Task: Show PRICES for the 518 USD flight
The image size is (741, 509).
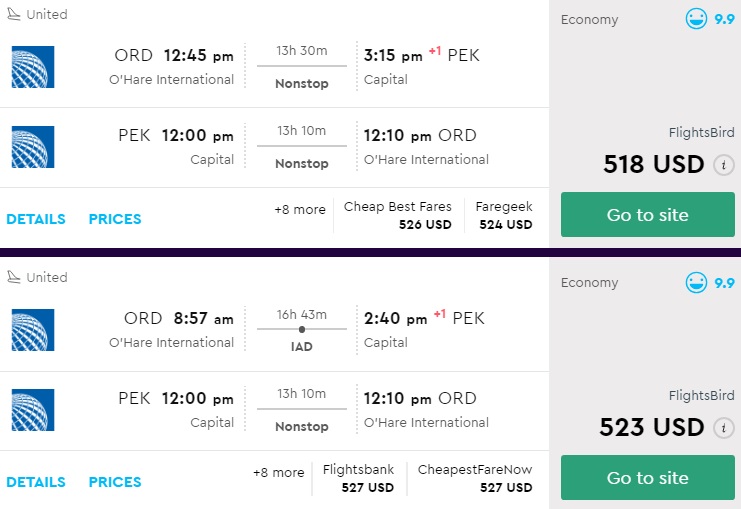Action: coord(115,219)
